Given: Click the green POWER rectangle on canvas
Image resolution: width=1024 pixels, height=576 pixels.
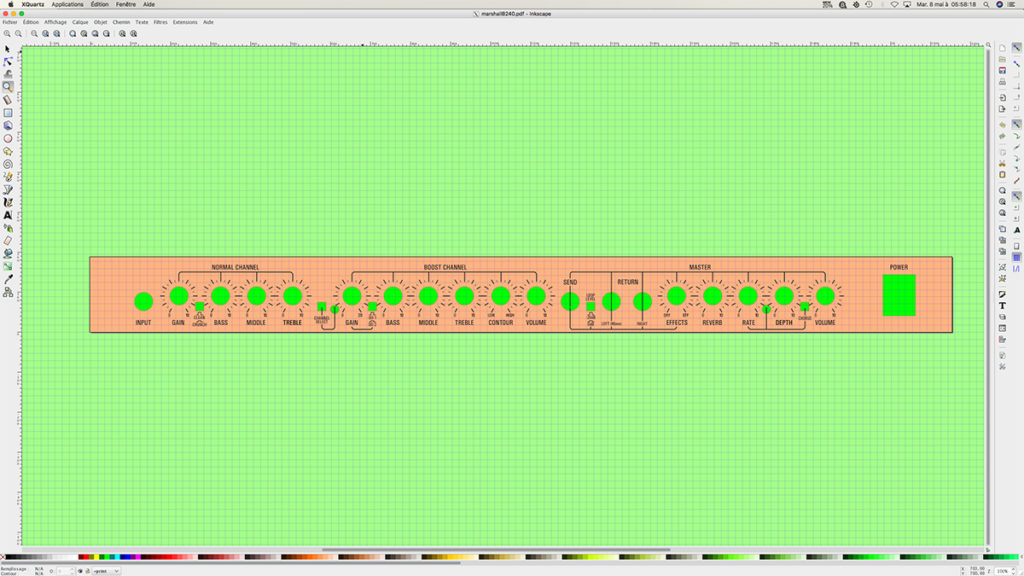Looking at the screenshot, I should pyautogui.click(x=899, y=295).
